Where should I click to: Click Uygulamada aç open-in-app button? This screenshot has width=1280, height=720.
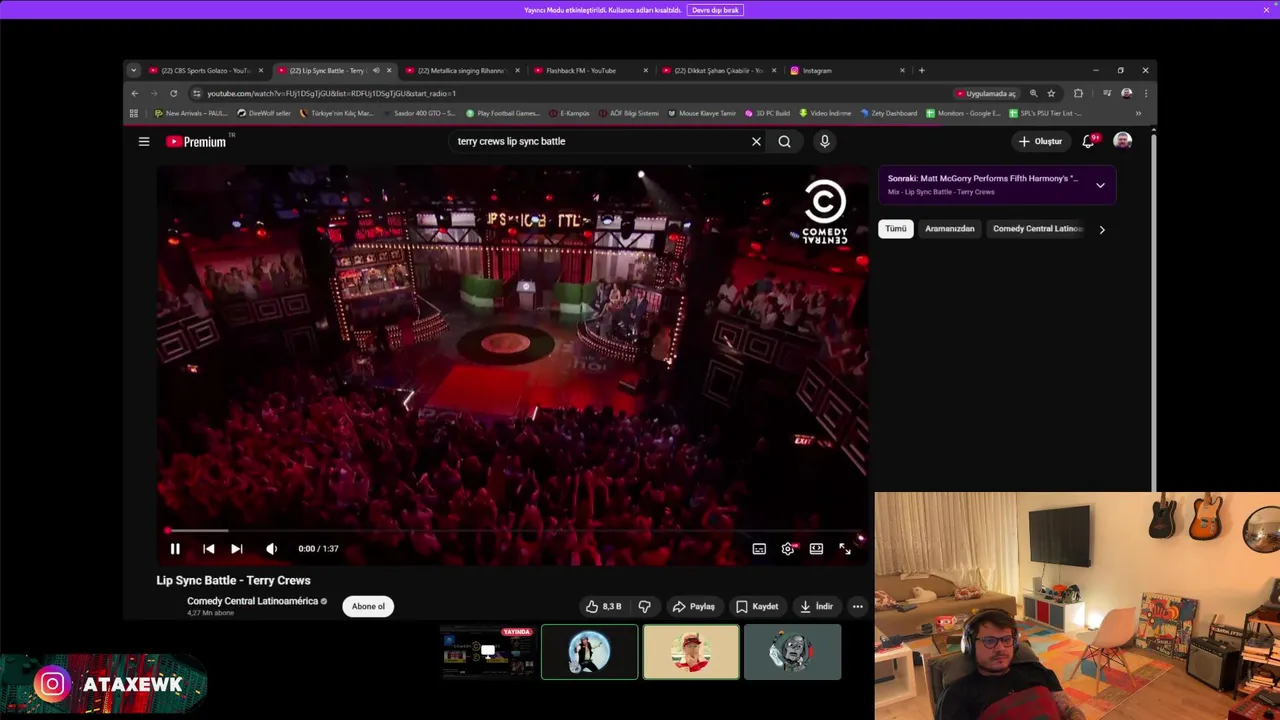[985, 93]
